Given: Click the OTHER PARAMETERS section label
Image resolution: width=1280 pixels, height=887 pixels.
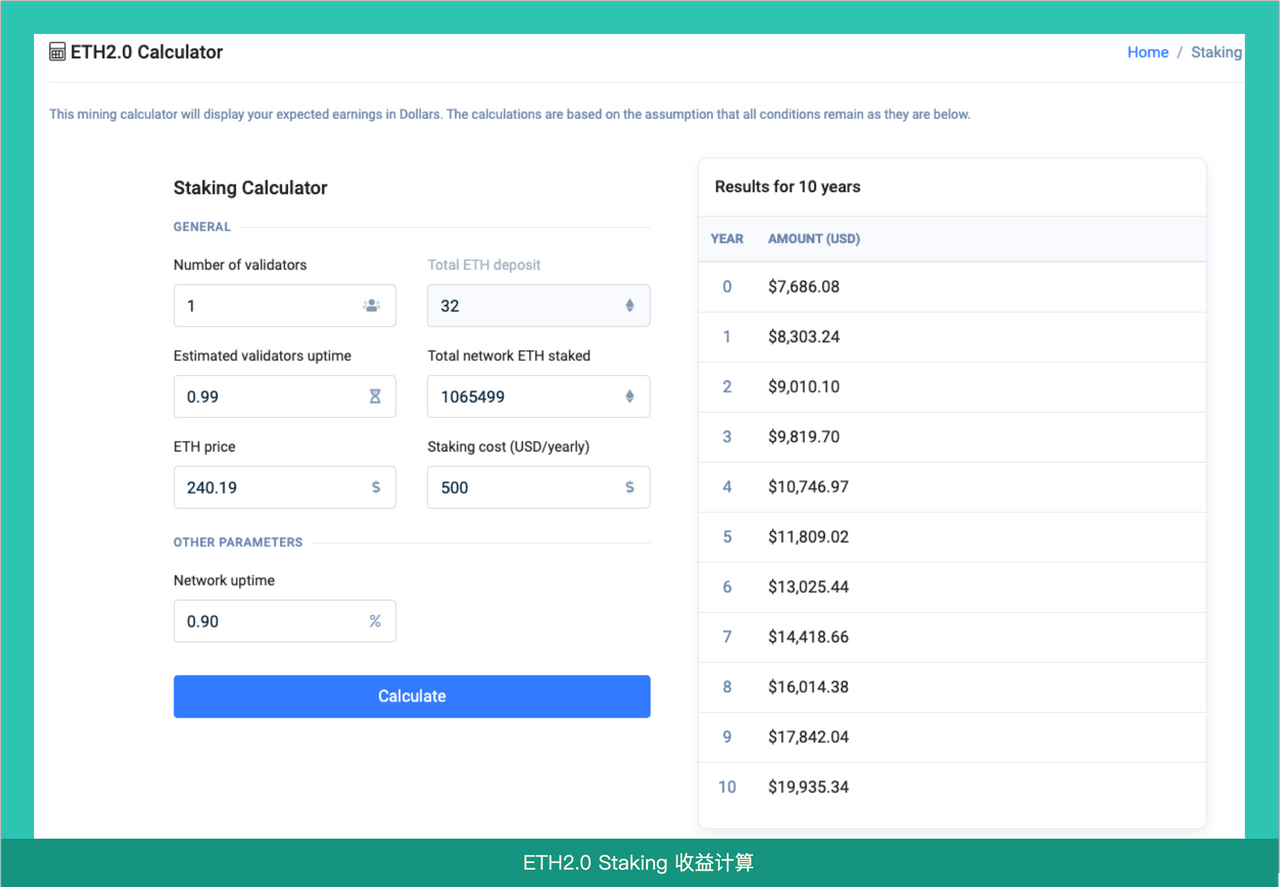Looking at the screenshot, I should (x=238, y=542).
